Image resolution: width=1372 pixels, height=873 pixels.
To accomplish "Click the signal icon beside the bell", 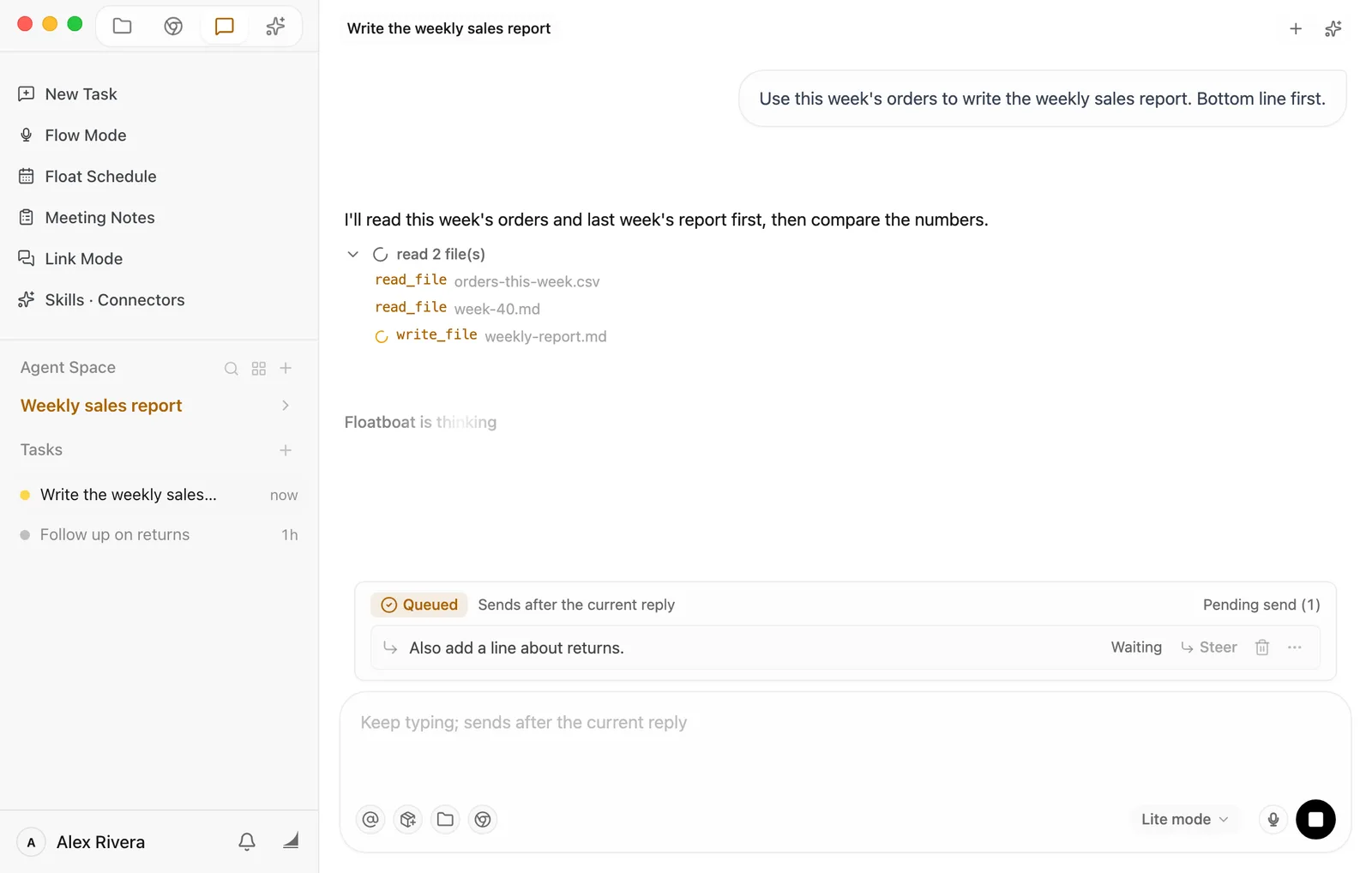I will [291, 842].
